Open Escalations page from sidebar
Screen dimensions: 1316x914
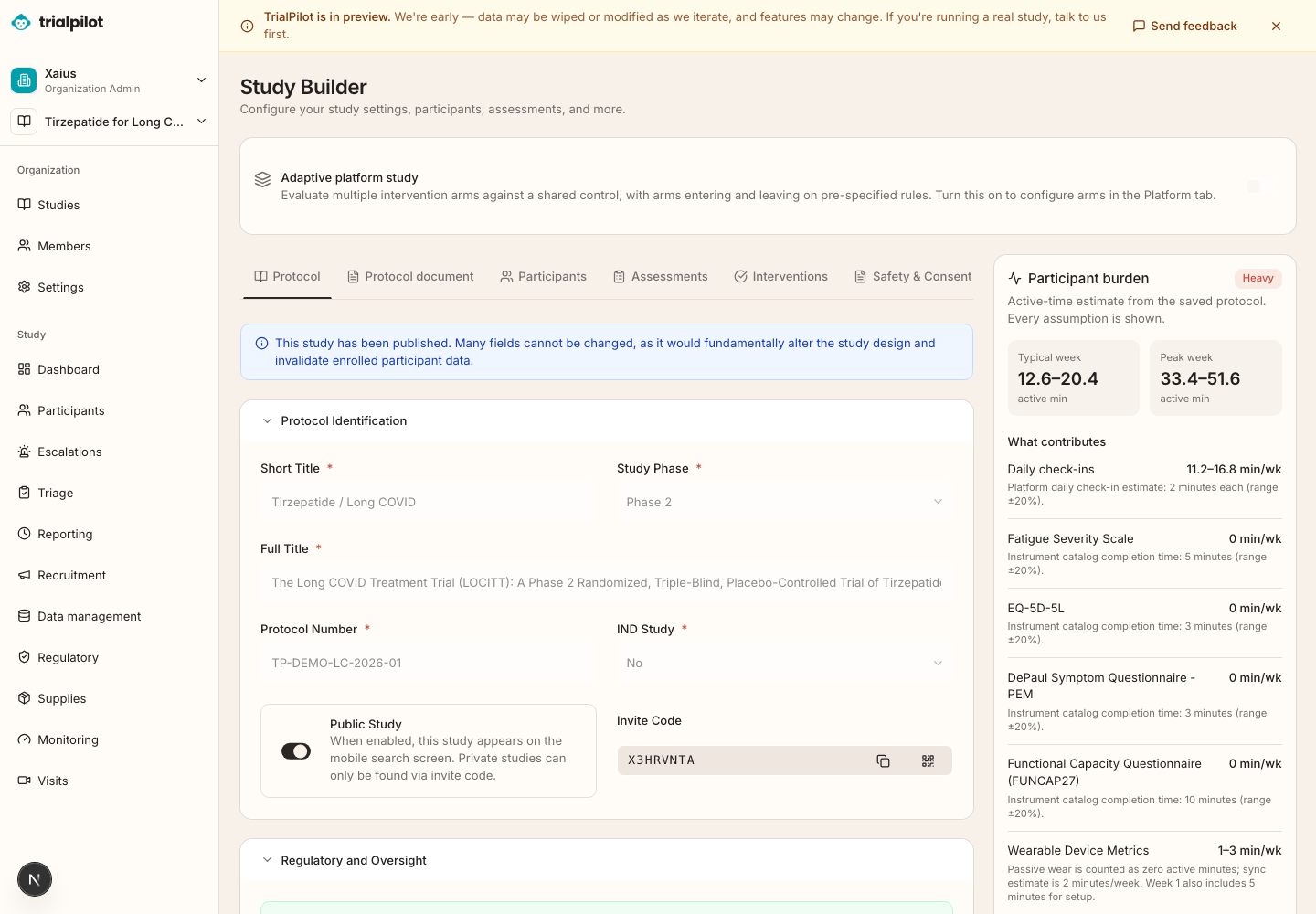click(x=110, y=452)
